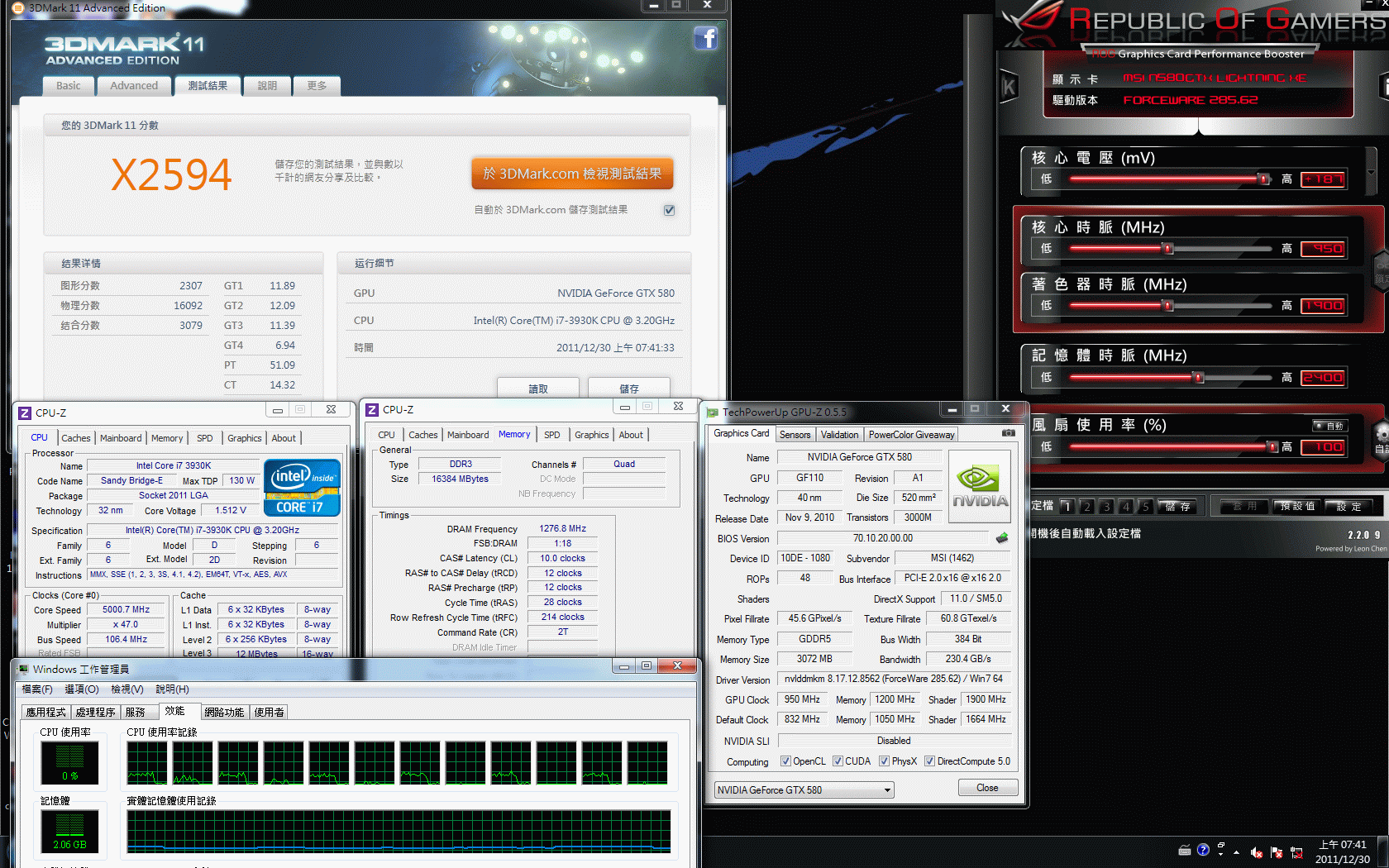The height and width of the screenshot is (868, 1389).
Task: Select profile 1 in the overclocking tool
Action: point(1067,507)
